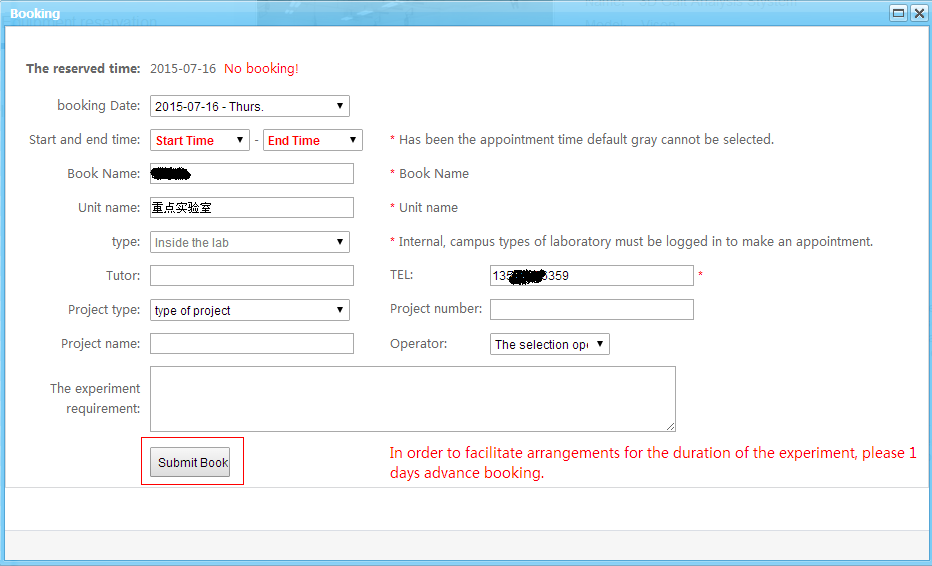Click the red advance booking notice text
The height and width of the screenshot is (566, 932).
(x=652, y=463)
